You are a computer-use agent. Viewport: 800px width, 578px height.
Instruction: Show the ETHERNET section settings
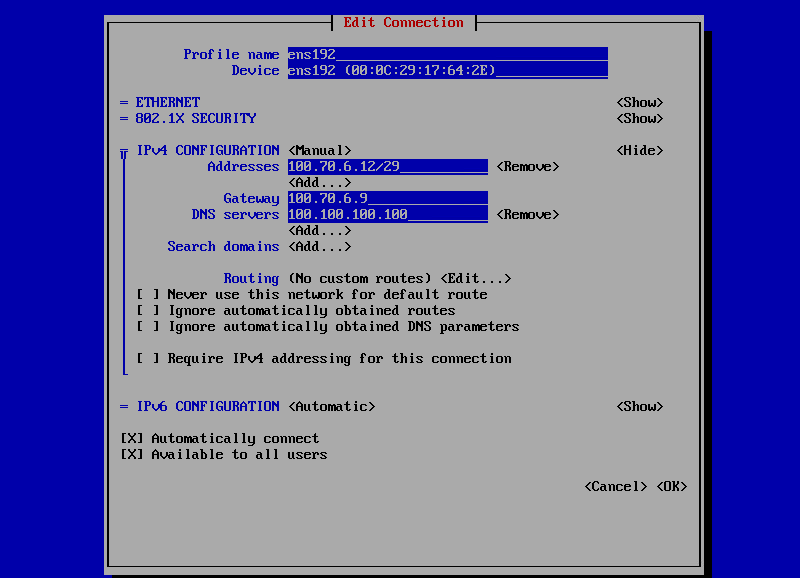tap(639, 102)
